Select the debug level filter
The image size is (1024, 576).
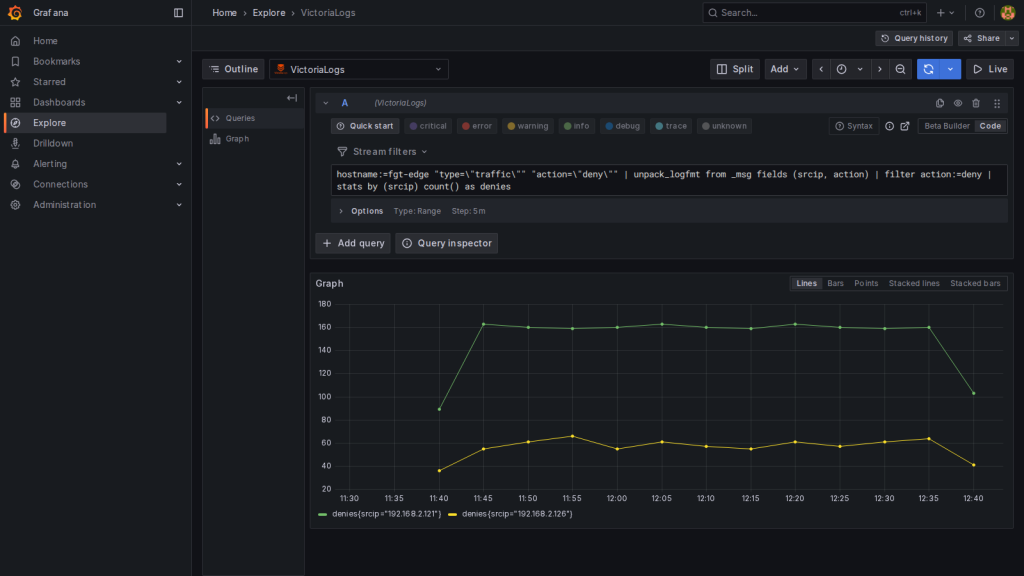click(622, 126)
